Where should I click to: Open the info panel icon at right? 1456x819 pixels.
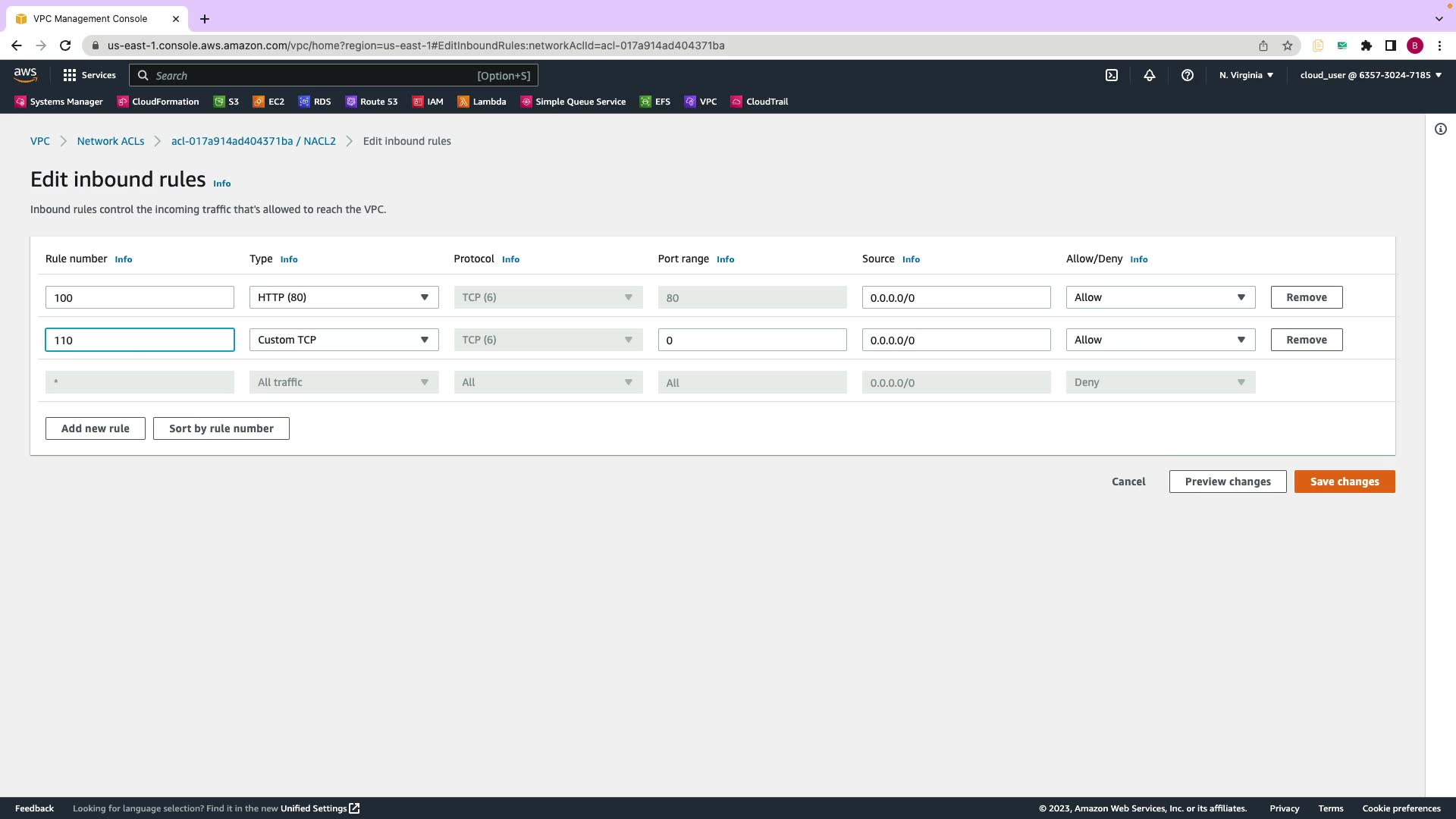(x=1440, y=129)
